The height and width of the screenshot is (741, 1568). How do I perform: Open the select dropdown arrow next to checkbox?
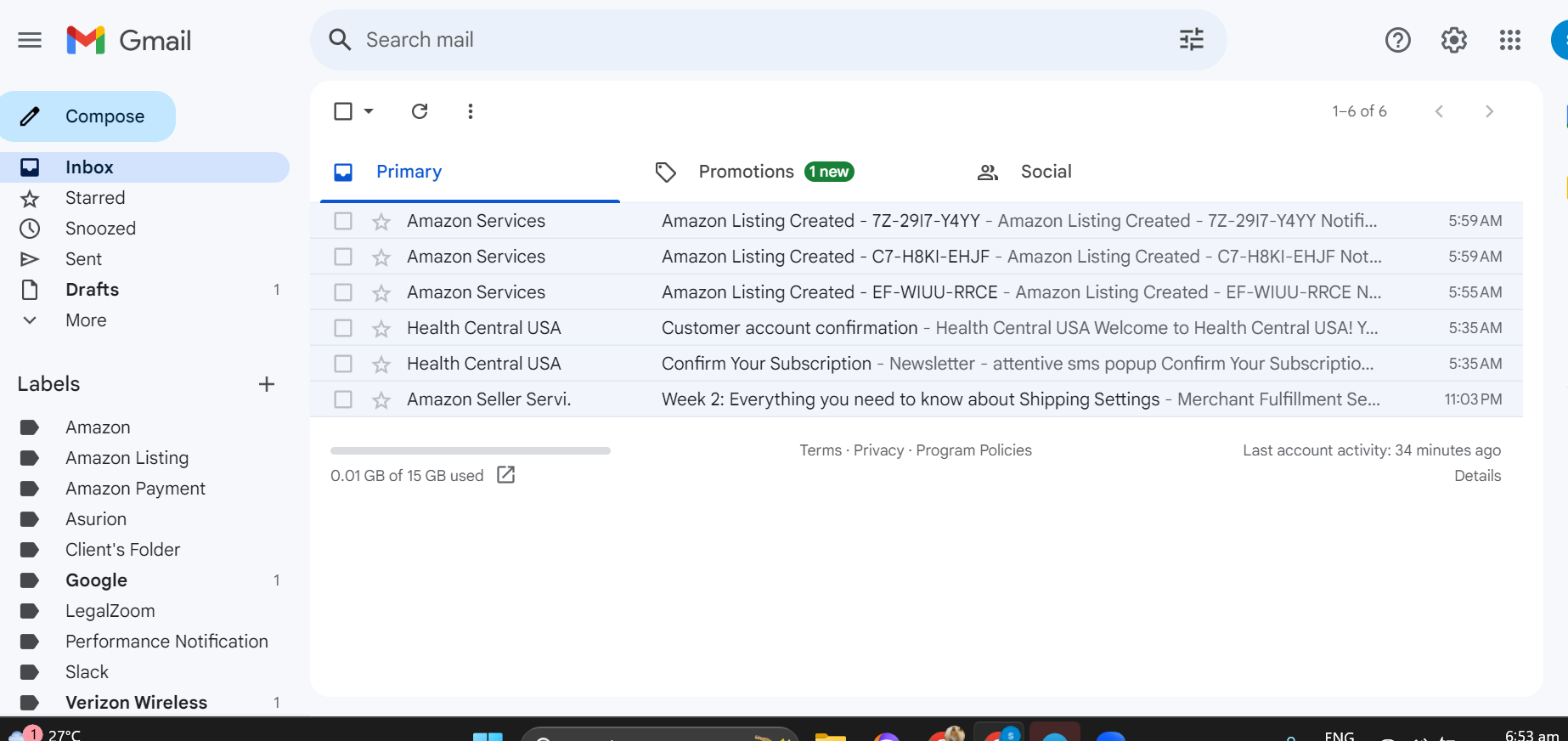coord(369,111)
